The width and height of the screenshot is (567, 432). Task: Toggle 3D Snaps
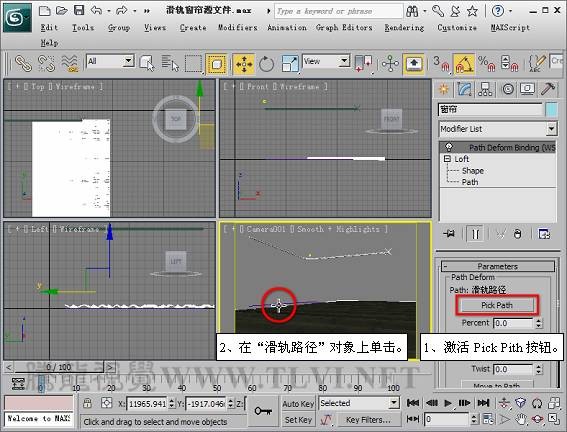pyautogui.click(x=441, y=64)
